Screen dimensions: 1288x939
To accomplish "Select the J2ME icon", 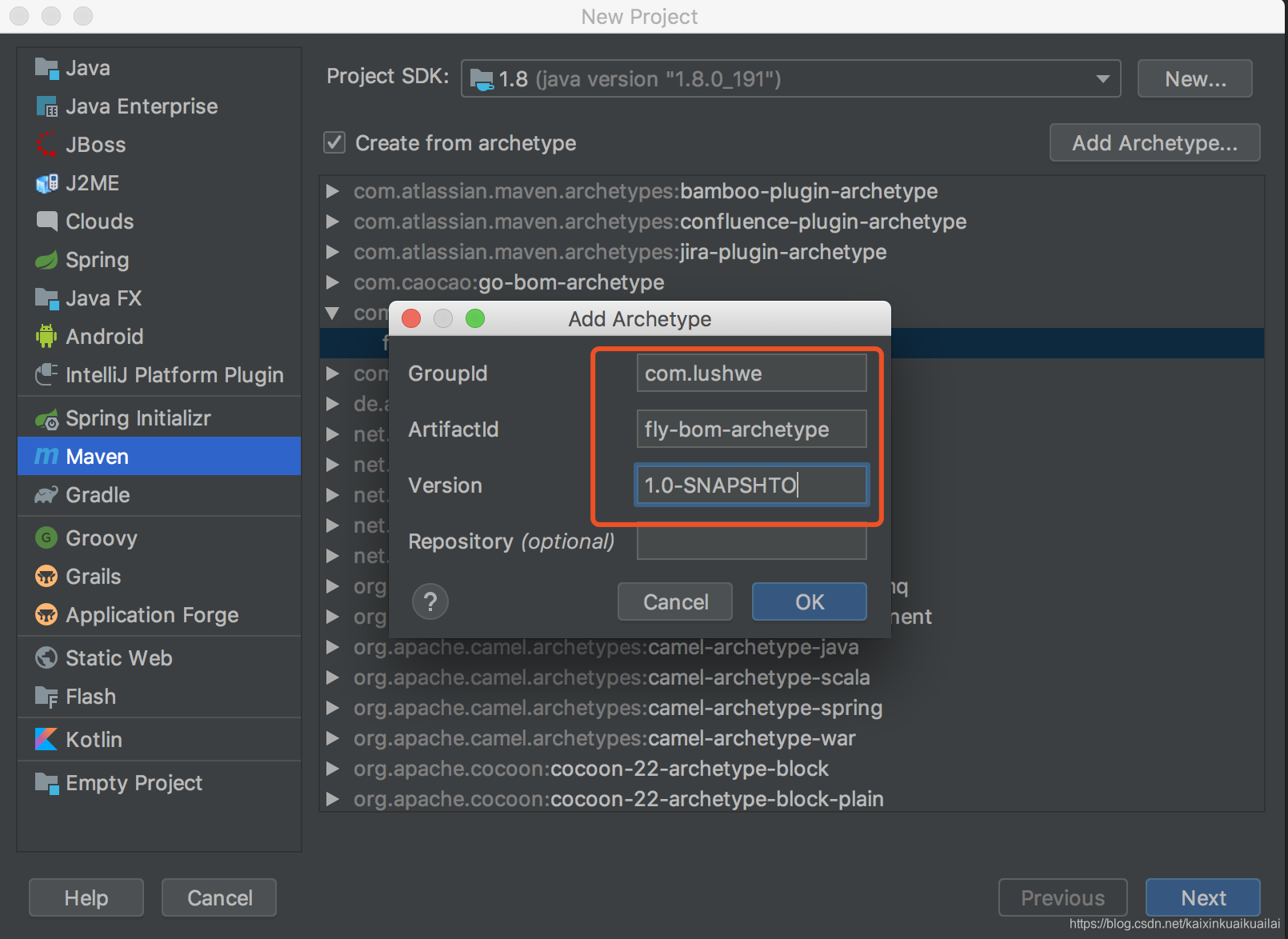I will click(x=46, y=183).
